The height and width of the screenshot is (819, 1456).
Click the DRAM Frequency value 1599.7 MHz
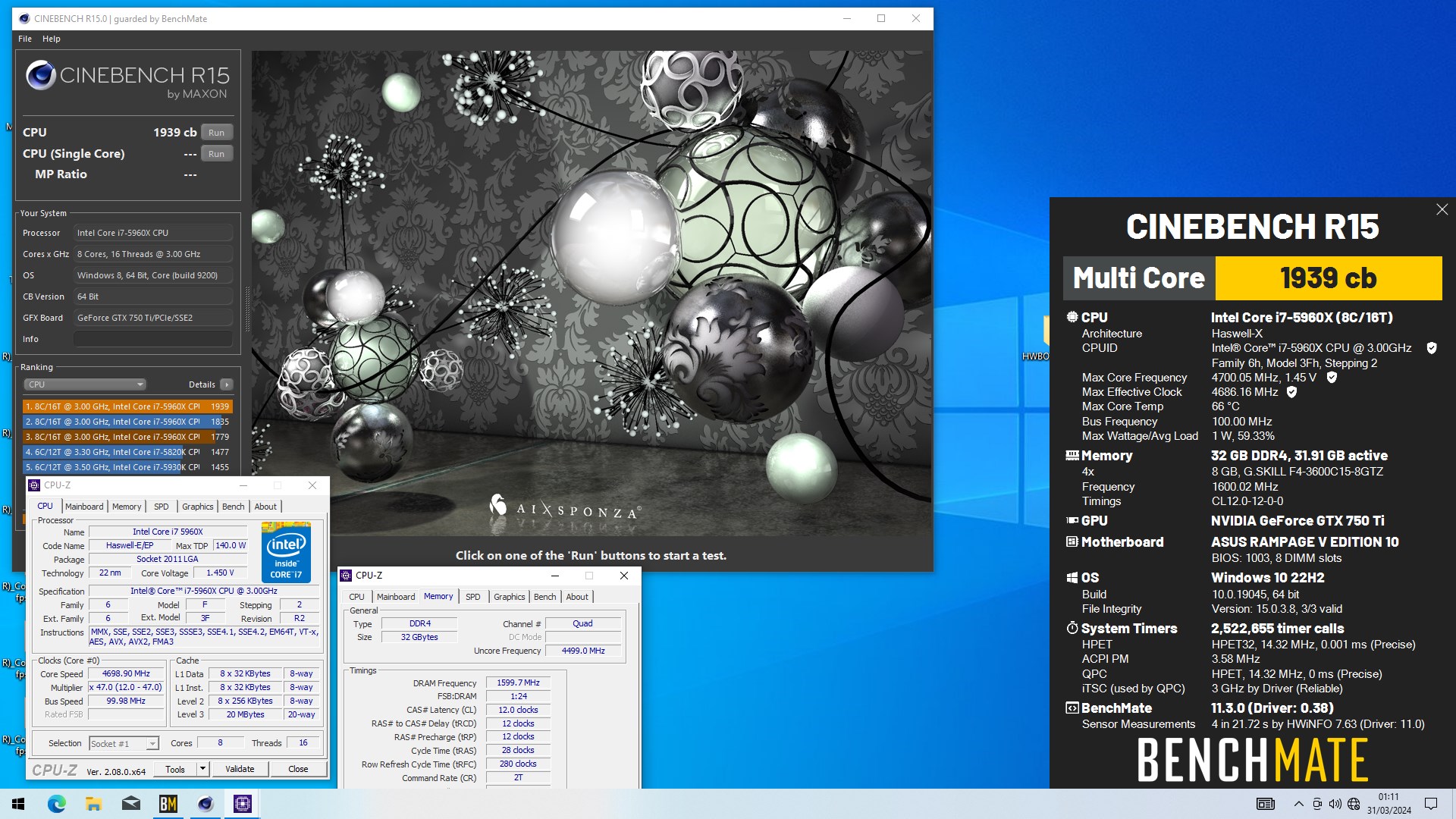[519, 682]
